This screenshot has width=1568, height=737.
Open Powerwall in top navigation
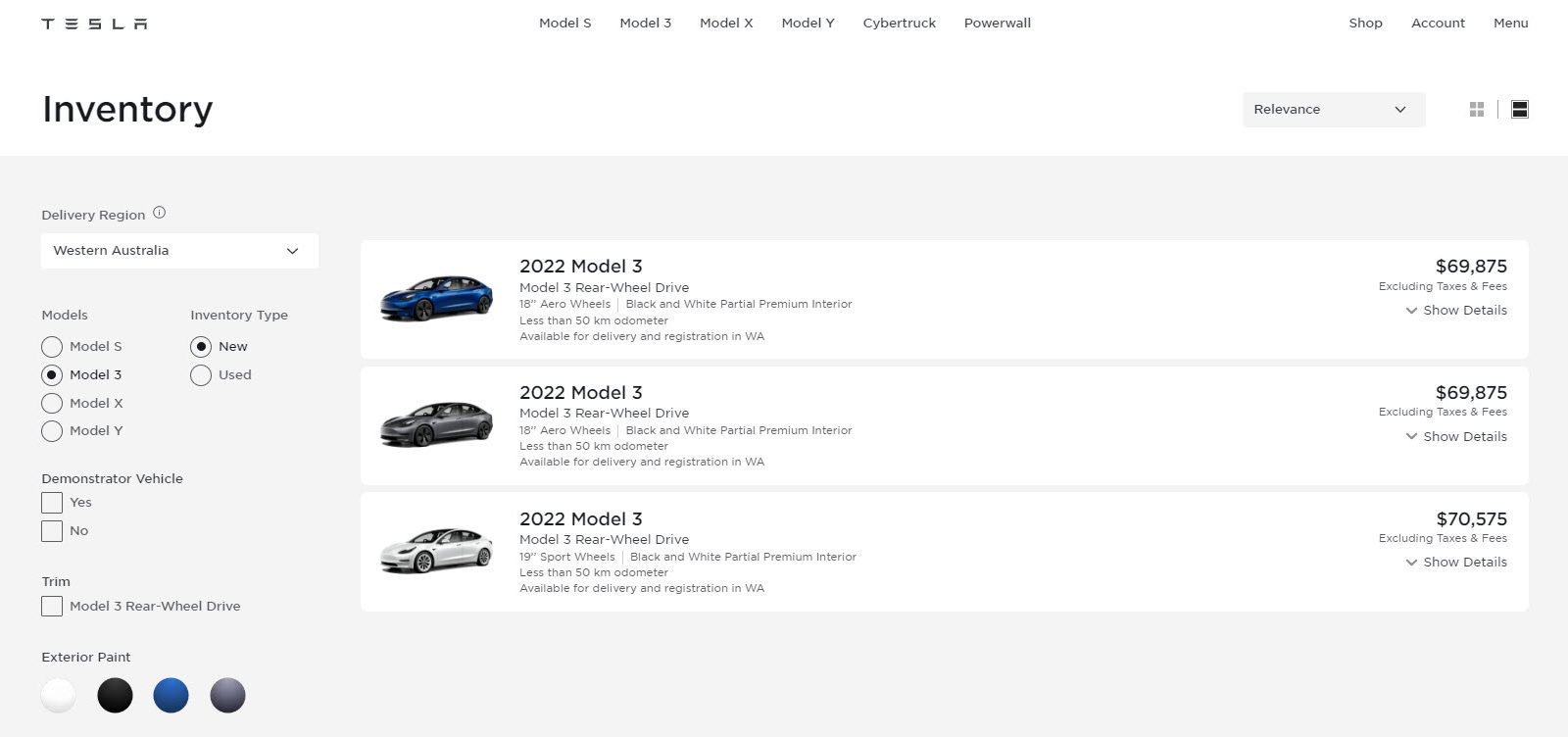(998, 24)
